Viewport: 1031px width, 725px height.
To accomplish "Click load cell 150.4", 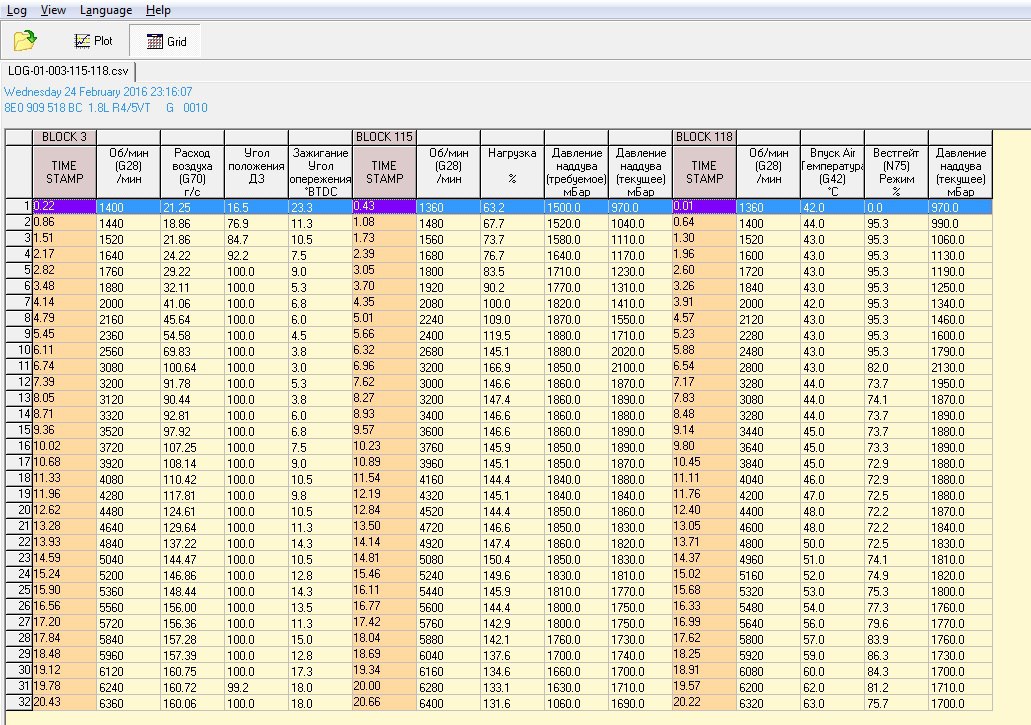I will coord(513,560).
